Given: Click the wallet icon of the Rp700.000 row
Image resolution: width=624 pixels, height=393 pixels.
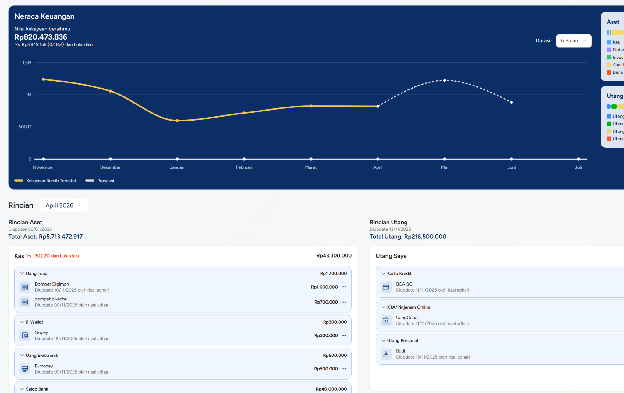Looking at the screenshot, I should pos(25,302).
